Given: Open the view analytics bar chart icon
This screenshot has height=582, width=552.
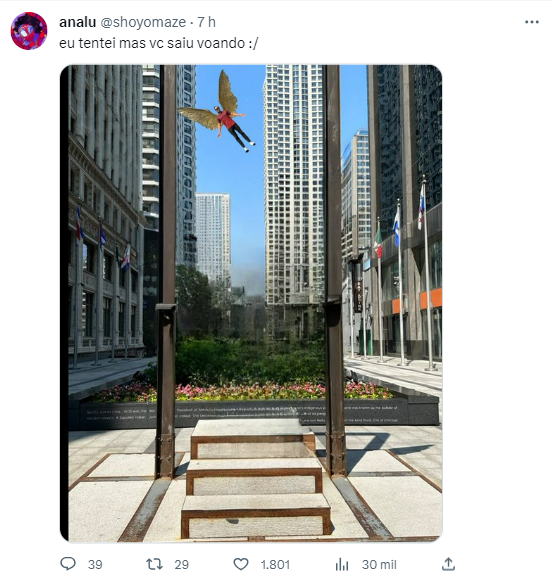Looking at the screenshot, I should [x=342, y=565].
